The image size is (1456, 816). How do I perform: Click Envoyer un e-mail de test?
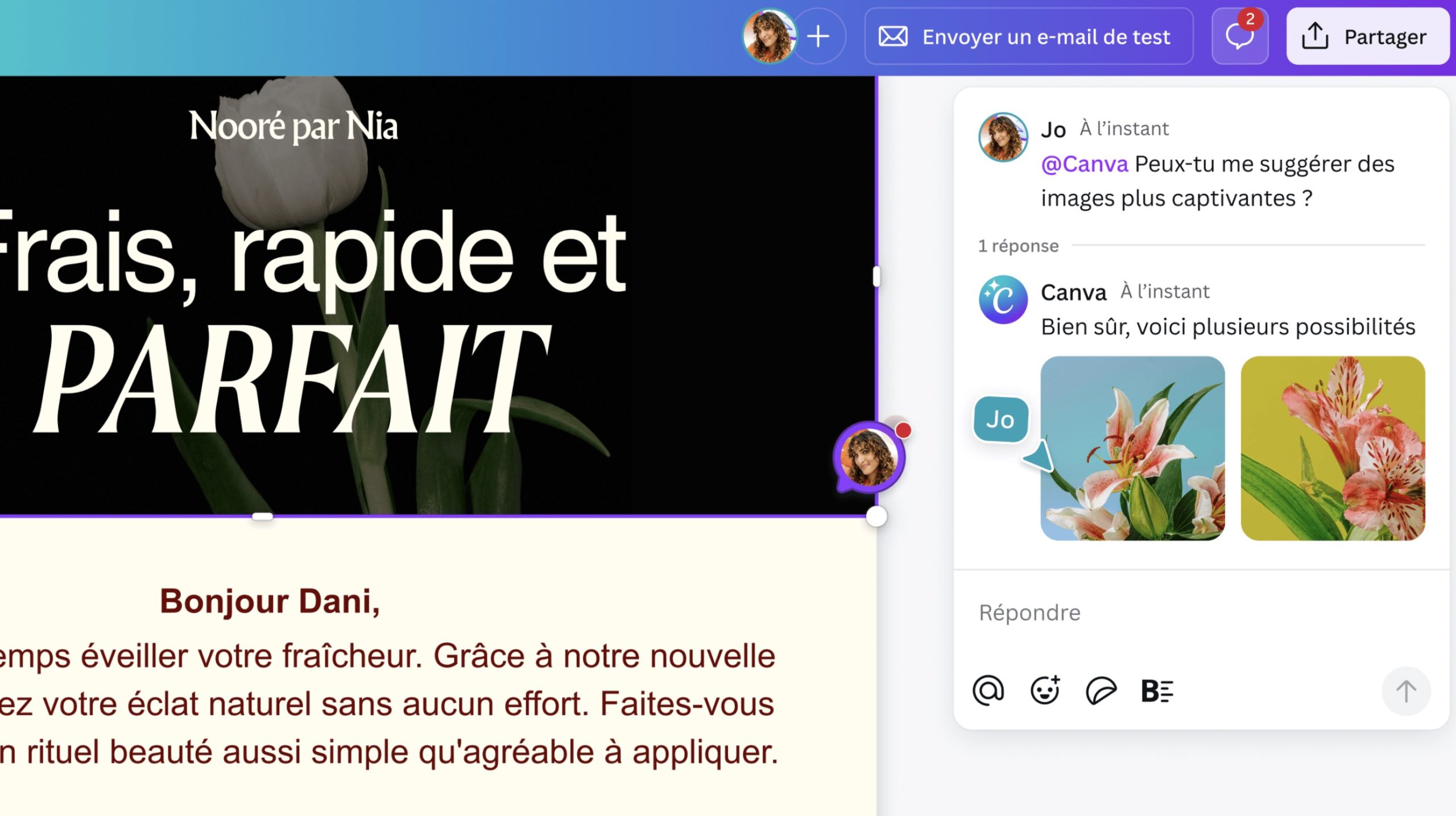click(1029, 36)
